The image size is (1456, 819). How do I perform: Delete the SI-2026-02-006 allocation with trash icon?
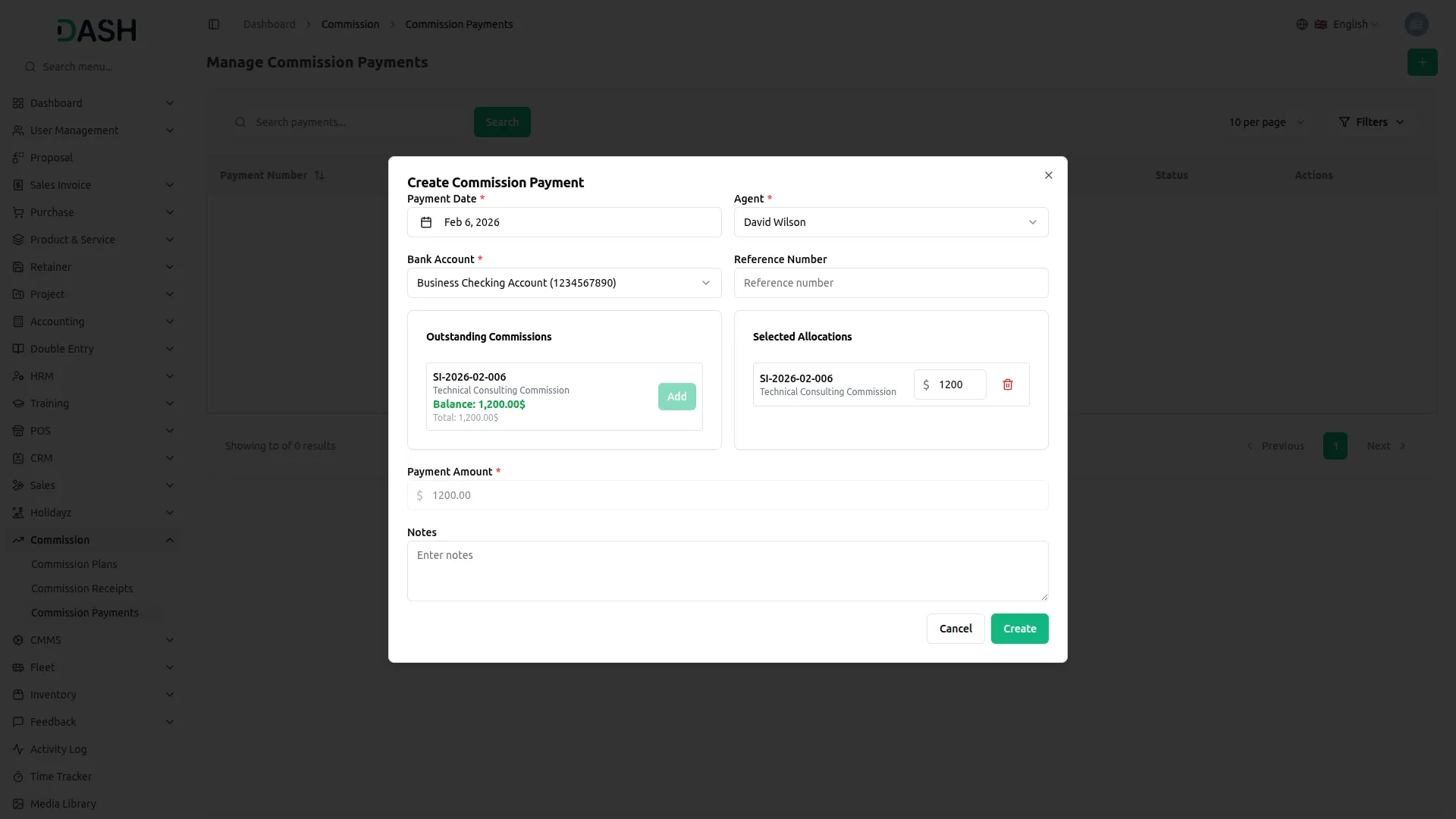tap(1008, 384)
